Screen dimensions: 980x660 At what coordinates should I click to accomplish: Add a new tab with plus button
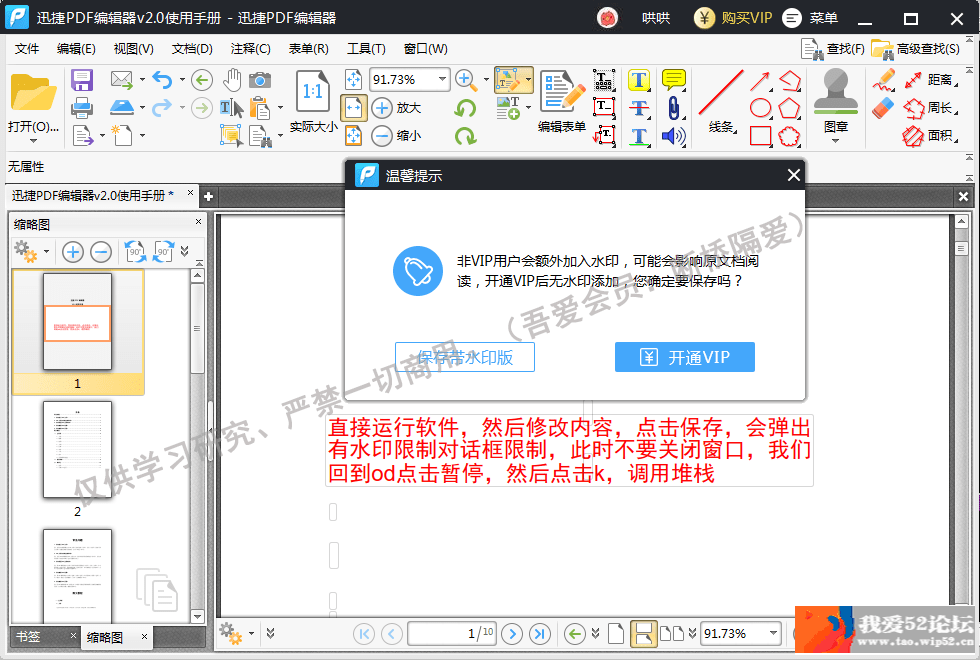coord(208,196)
